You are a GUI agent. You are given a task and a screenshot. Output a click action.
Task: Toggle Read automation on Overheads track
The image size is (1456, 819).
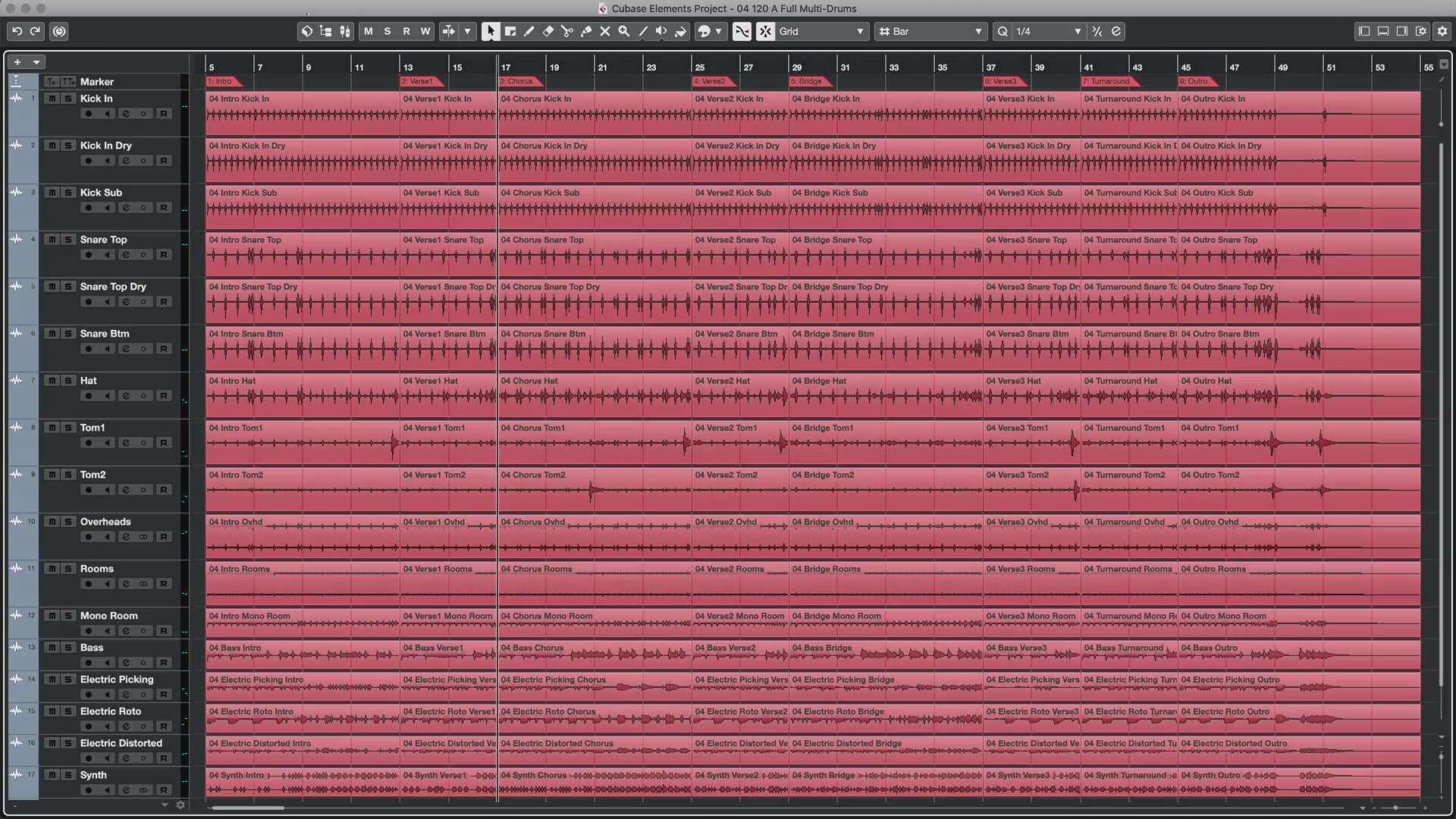coord(163,537)
